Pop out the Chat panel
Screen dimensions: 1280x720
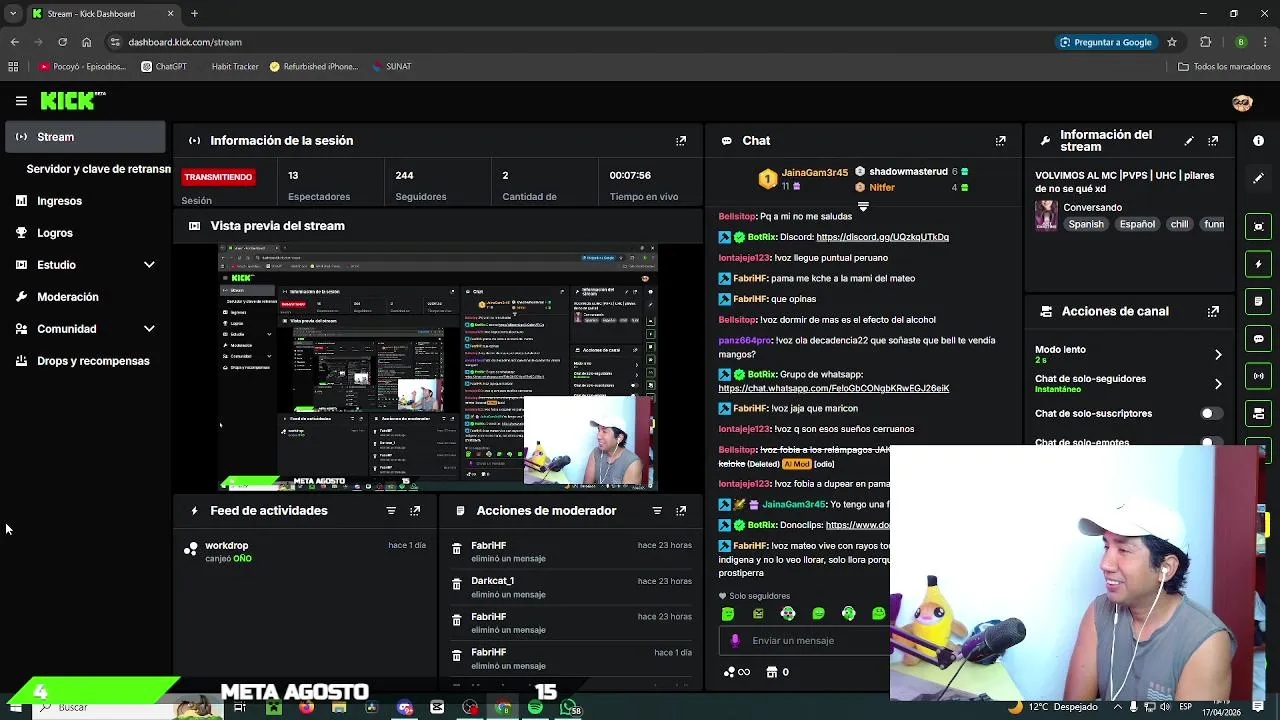tap(1000, 141)
